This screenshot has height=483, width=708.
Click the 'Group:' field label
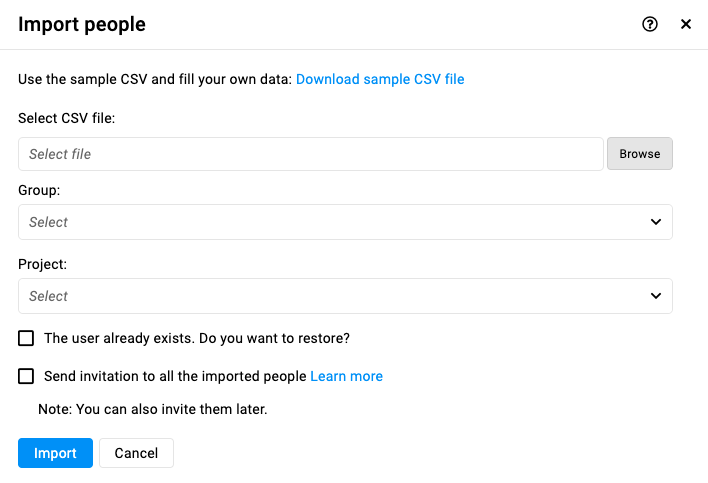coord(39,190)
